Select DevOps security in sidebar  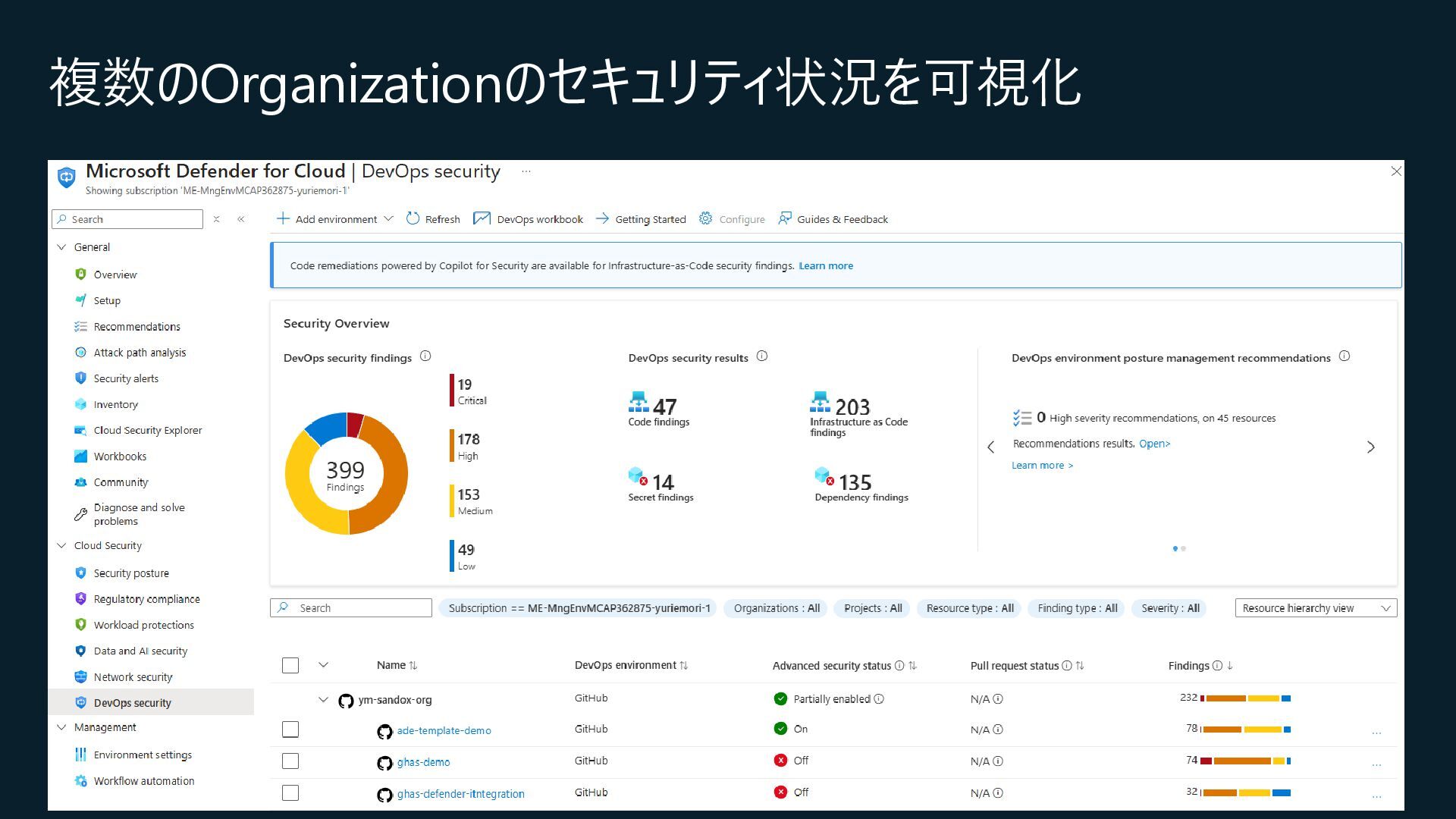pos(133,703)
